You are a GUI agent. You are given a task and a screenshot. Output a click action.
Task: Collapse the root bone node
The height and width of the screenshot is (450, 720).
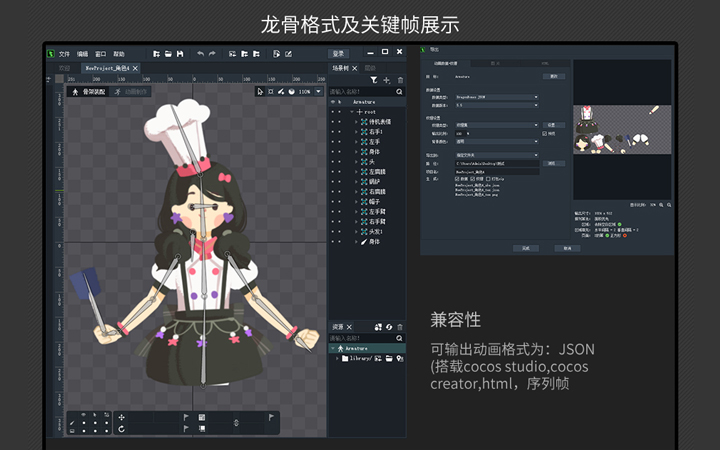click(x=352, y=112)
